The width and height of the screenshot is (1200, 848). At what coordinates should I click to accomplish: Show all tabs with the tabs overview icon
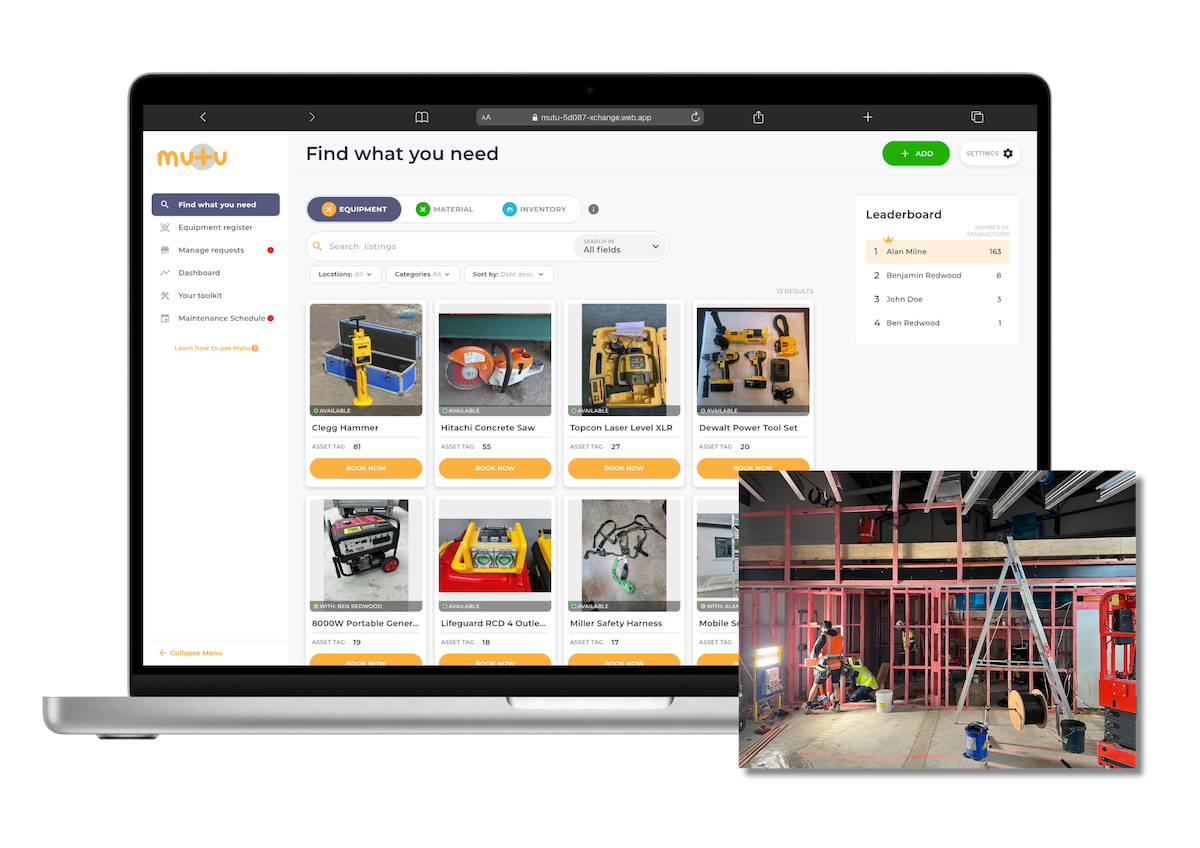point(977,117)
